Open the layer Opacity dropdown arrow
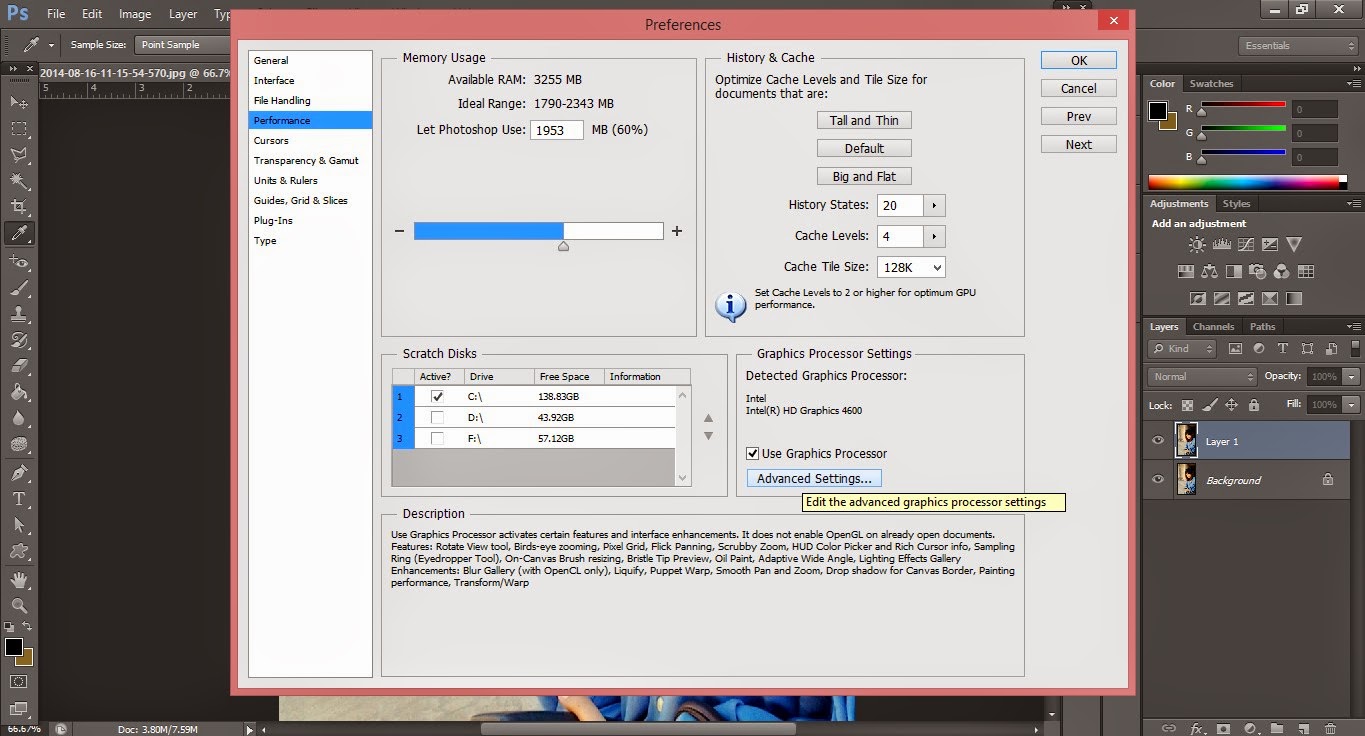The width and height of the screenshot is (1365, 736). [x=1351, y=377]
